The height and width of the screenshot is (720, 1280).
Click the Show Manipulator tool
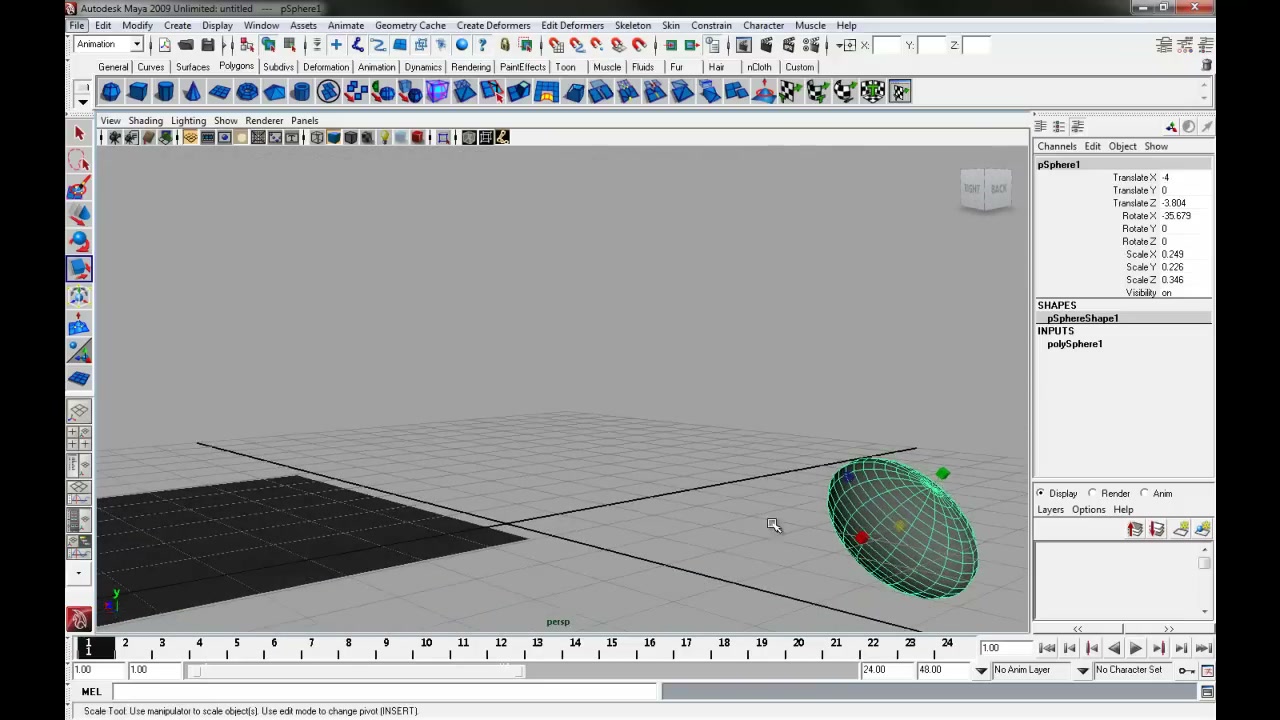click(79, 352)
